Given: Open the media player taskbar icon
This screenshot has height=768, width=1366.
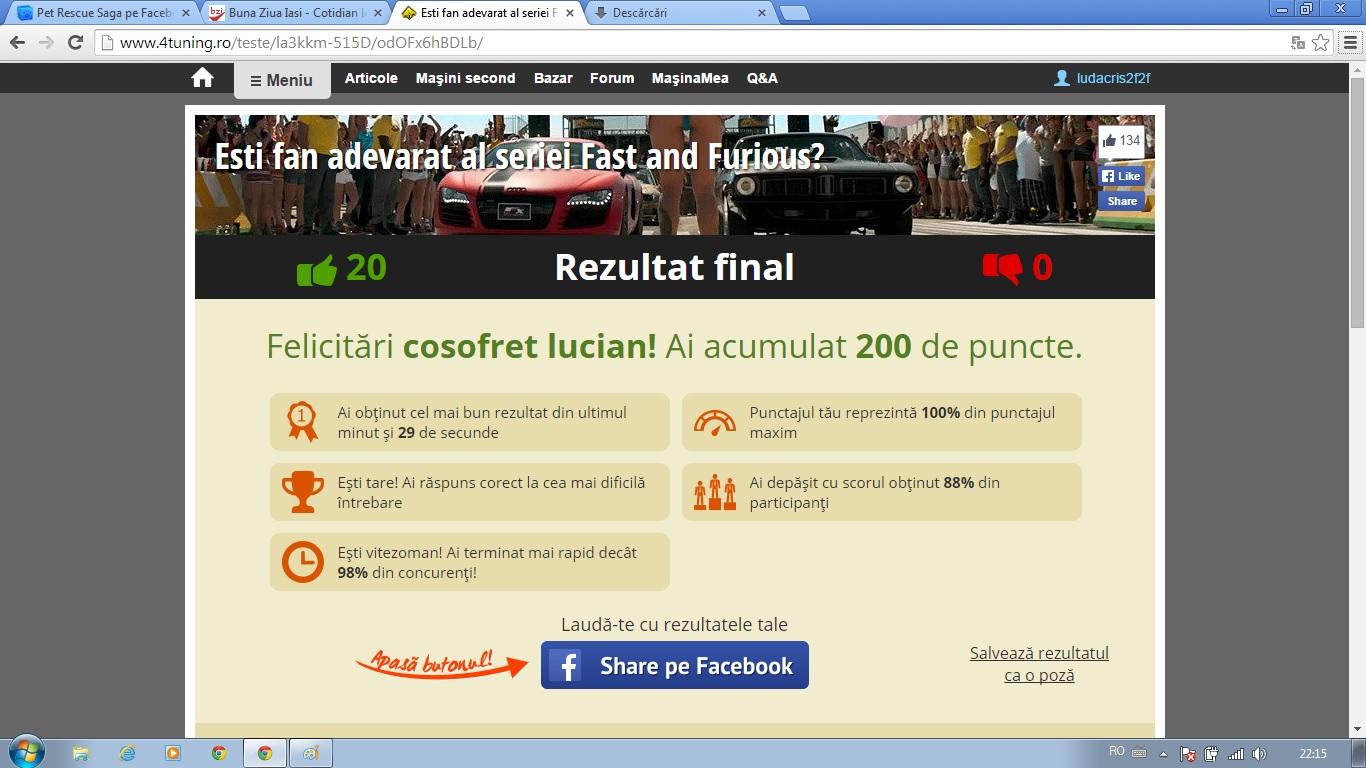Looking at the screenshot, I should click(173, 753).
